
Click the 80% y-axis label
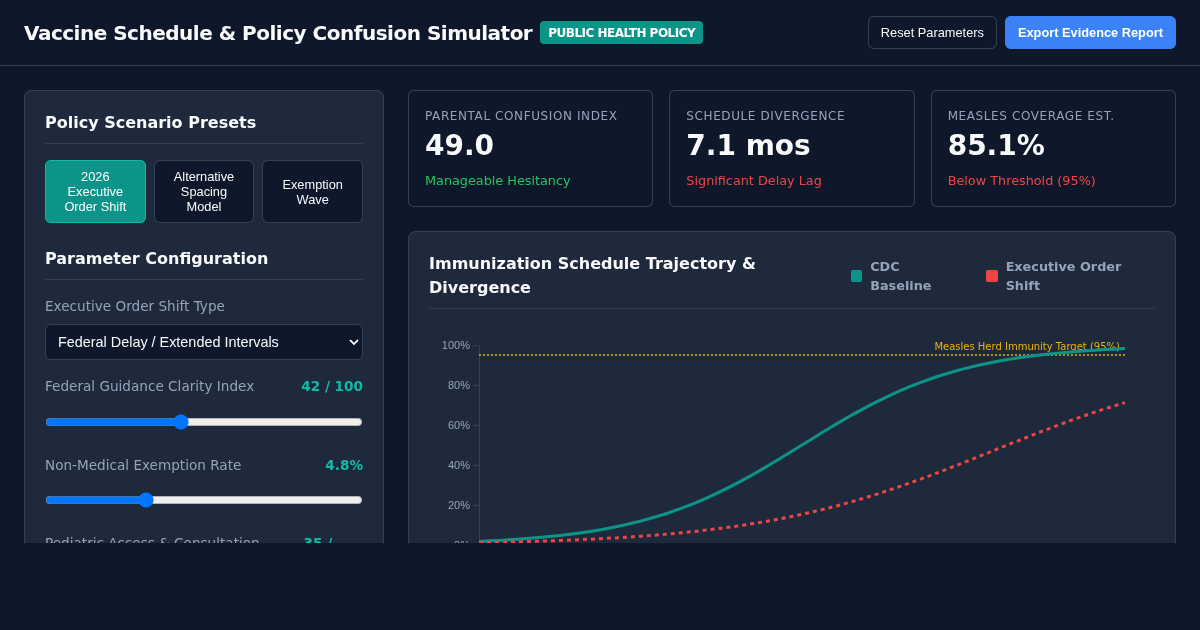[459, 385]
